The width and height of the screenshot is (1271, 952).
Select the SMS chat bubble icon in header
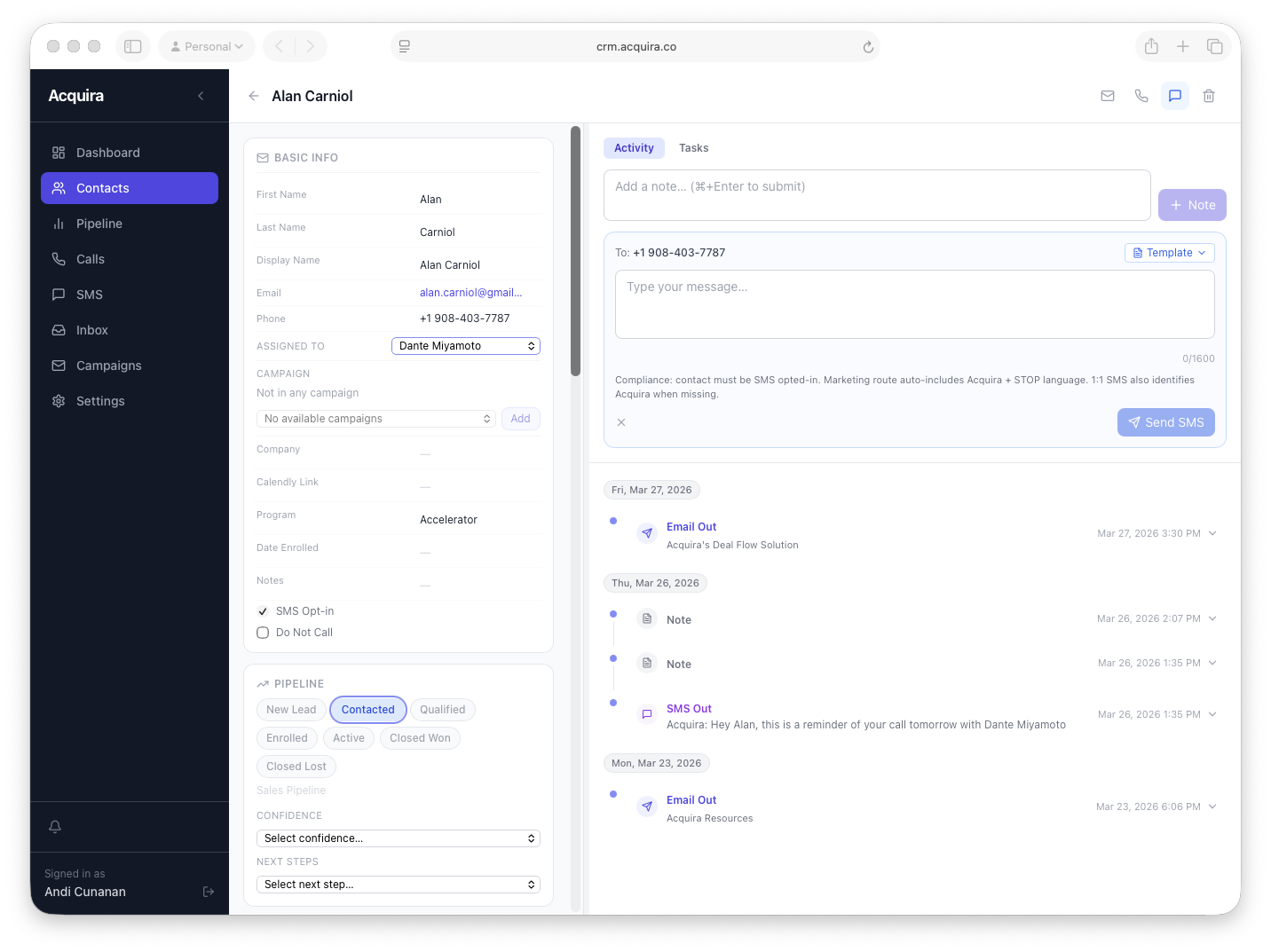tap(1174, 95)
